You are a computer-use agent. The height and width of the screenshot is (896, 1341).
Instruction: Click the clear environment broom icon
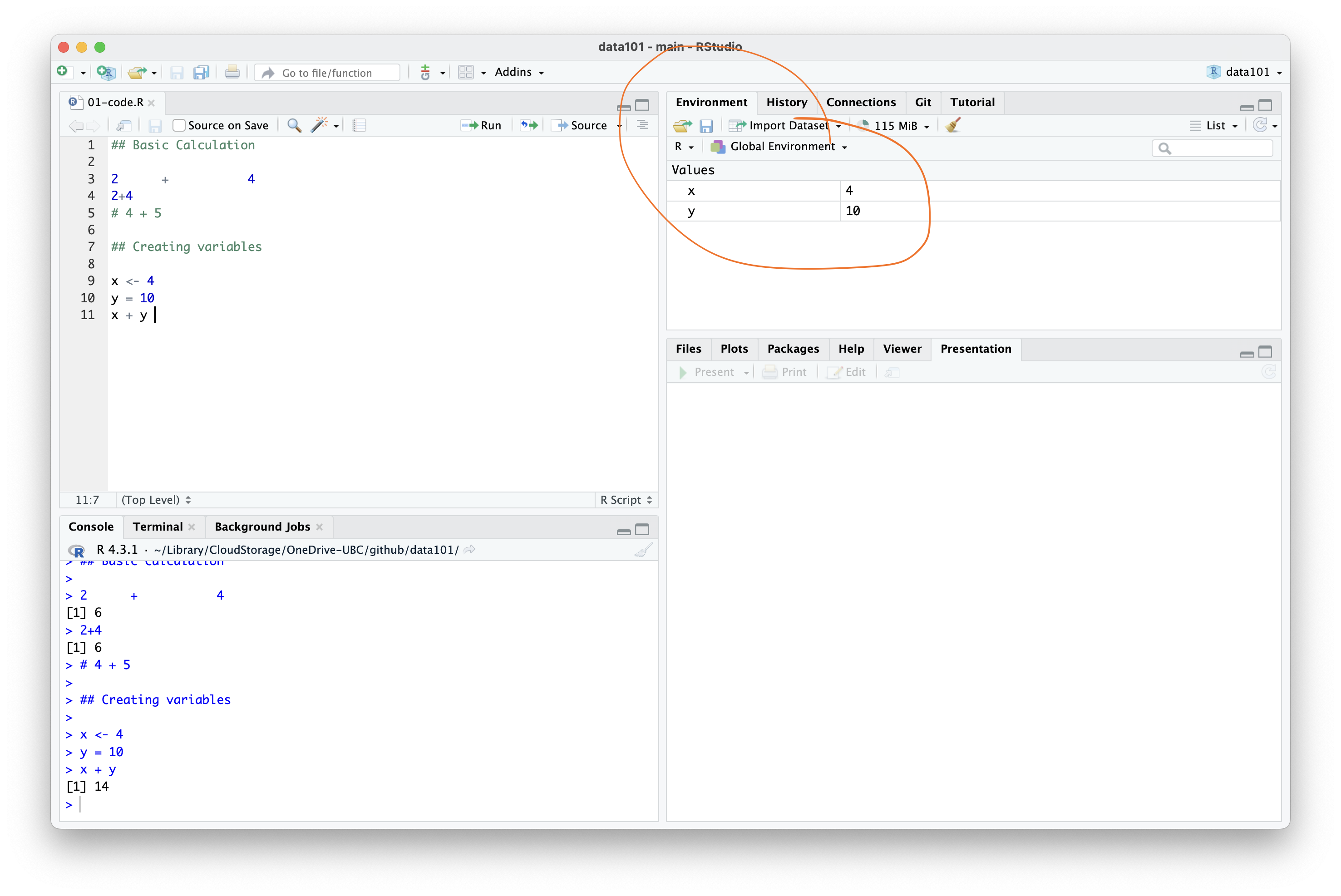(x=952, y=125)
